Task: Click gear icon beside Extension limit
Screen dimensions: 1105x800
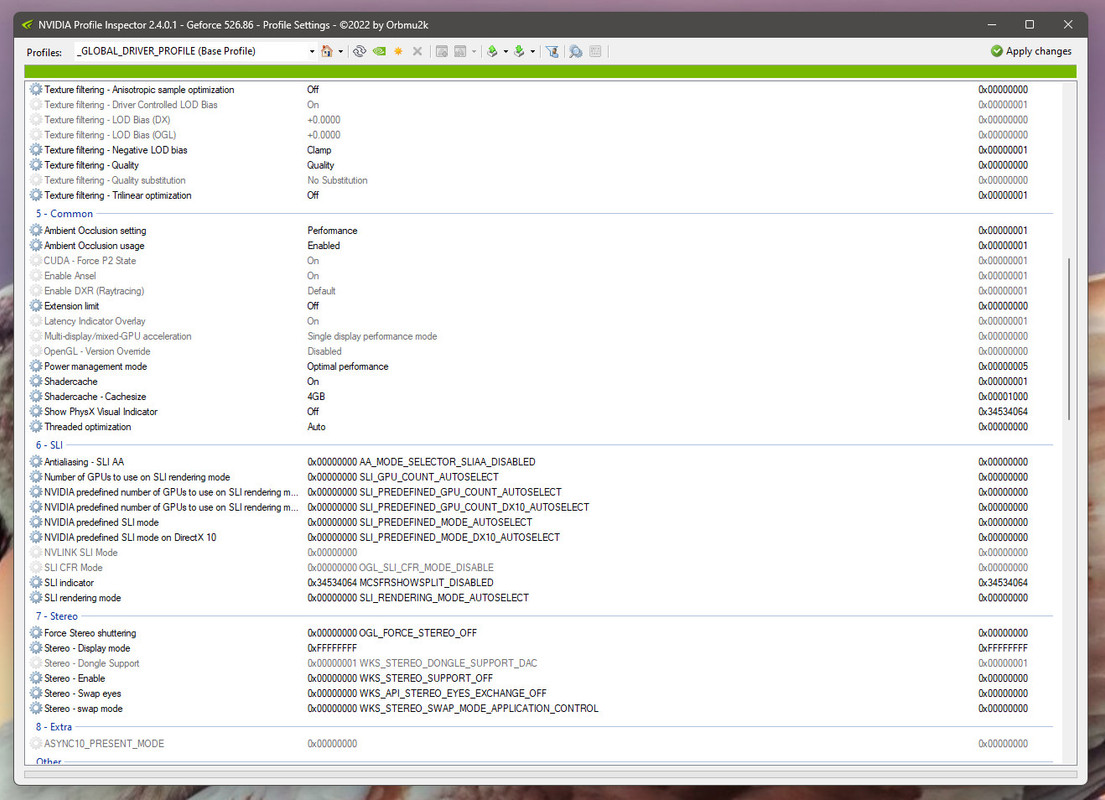Action: click(36, 306)
